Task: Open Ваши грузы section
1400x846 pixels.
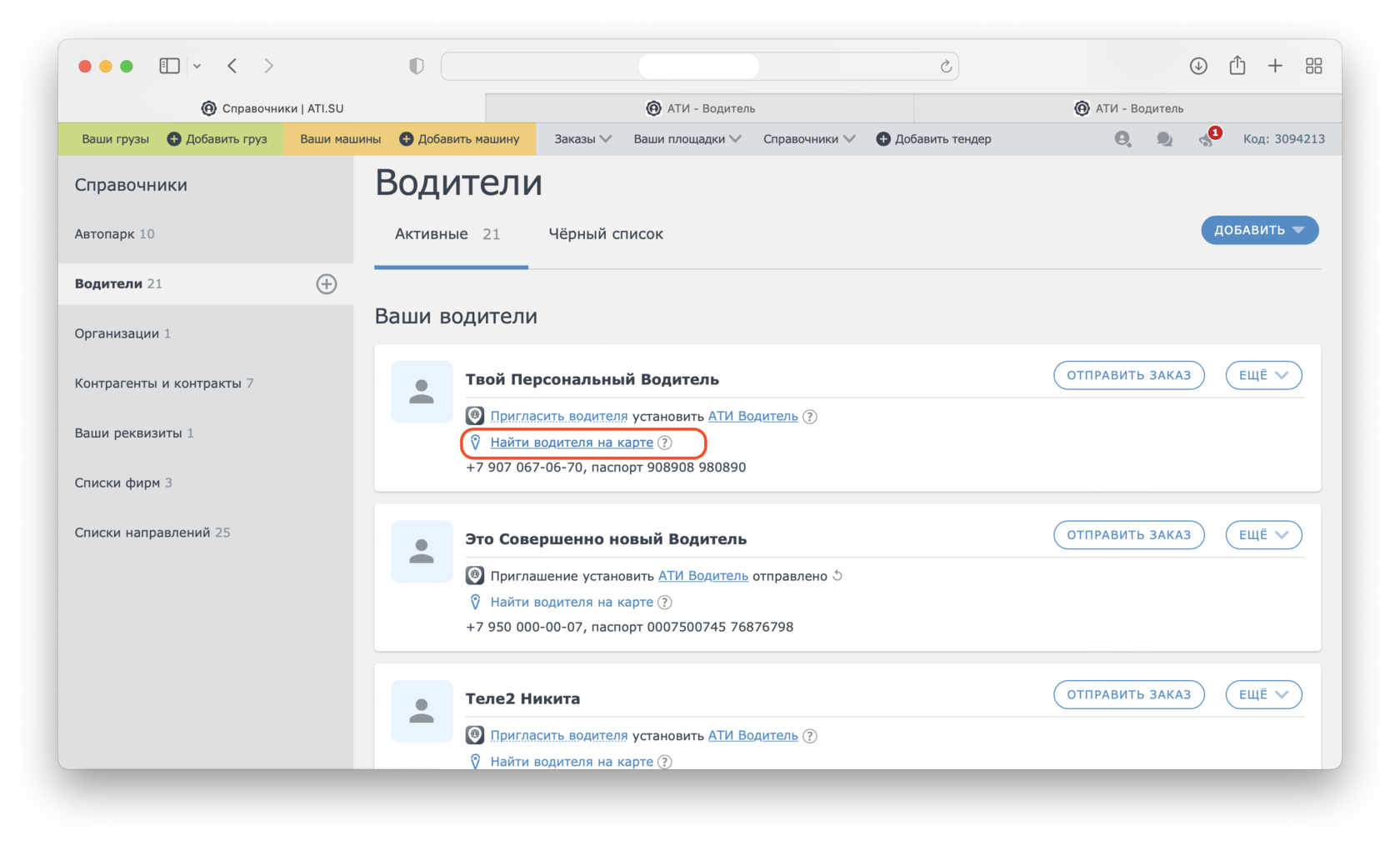Action: 115,139
